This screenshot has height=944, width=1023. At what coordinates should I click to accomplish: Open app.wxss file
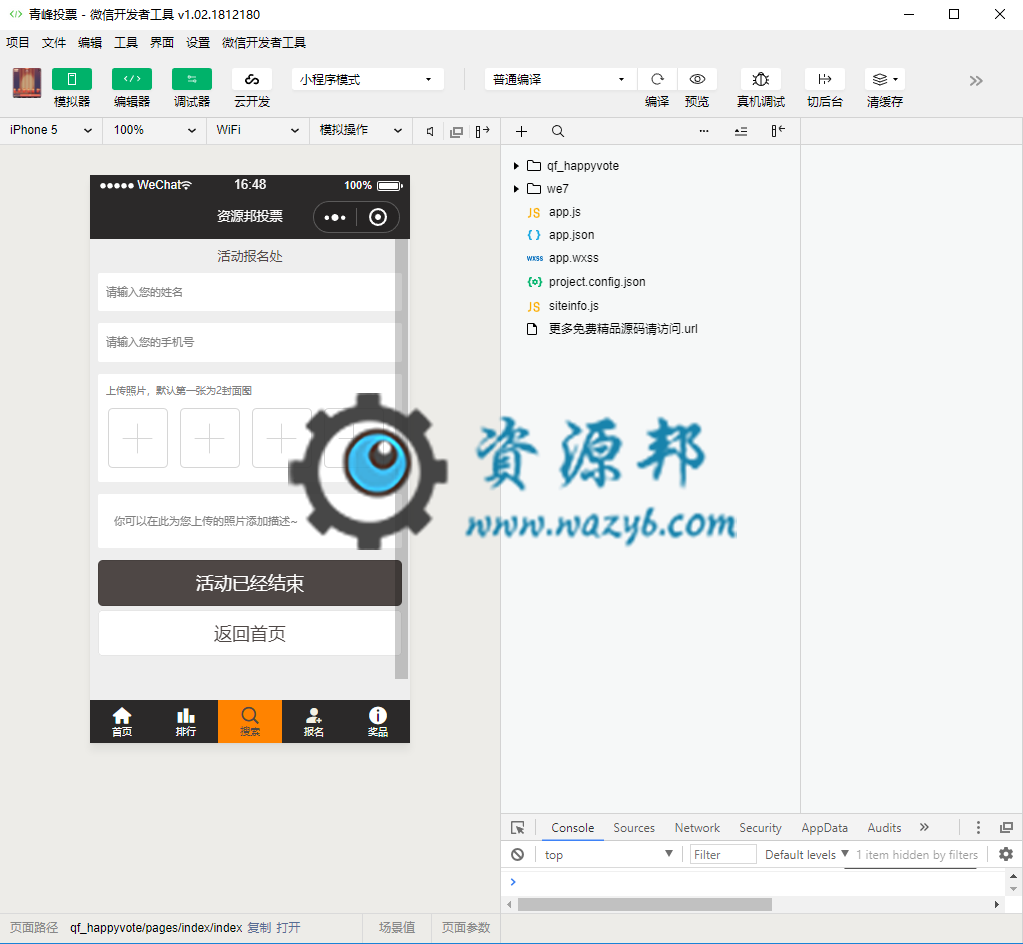pos(573,258)
